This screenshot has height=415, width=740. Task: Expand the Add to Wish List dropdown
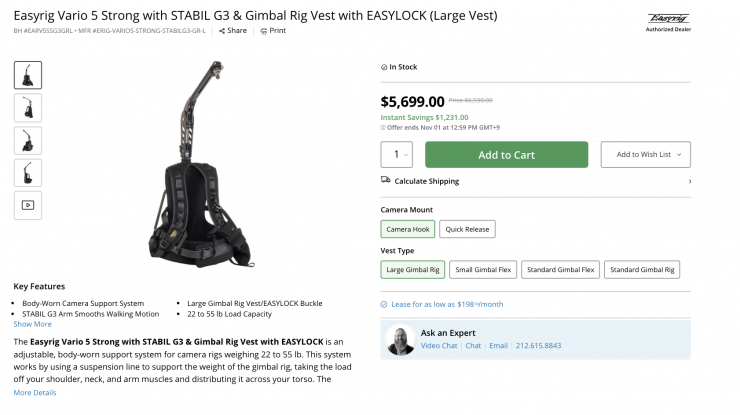[644, 155]
